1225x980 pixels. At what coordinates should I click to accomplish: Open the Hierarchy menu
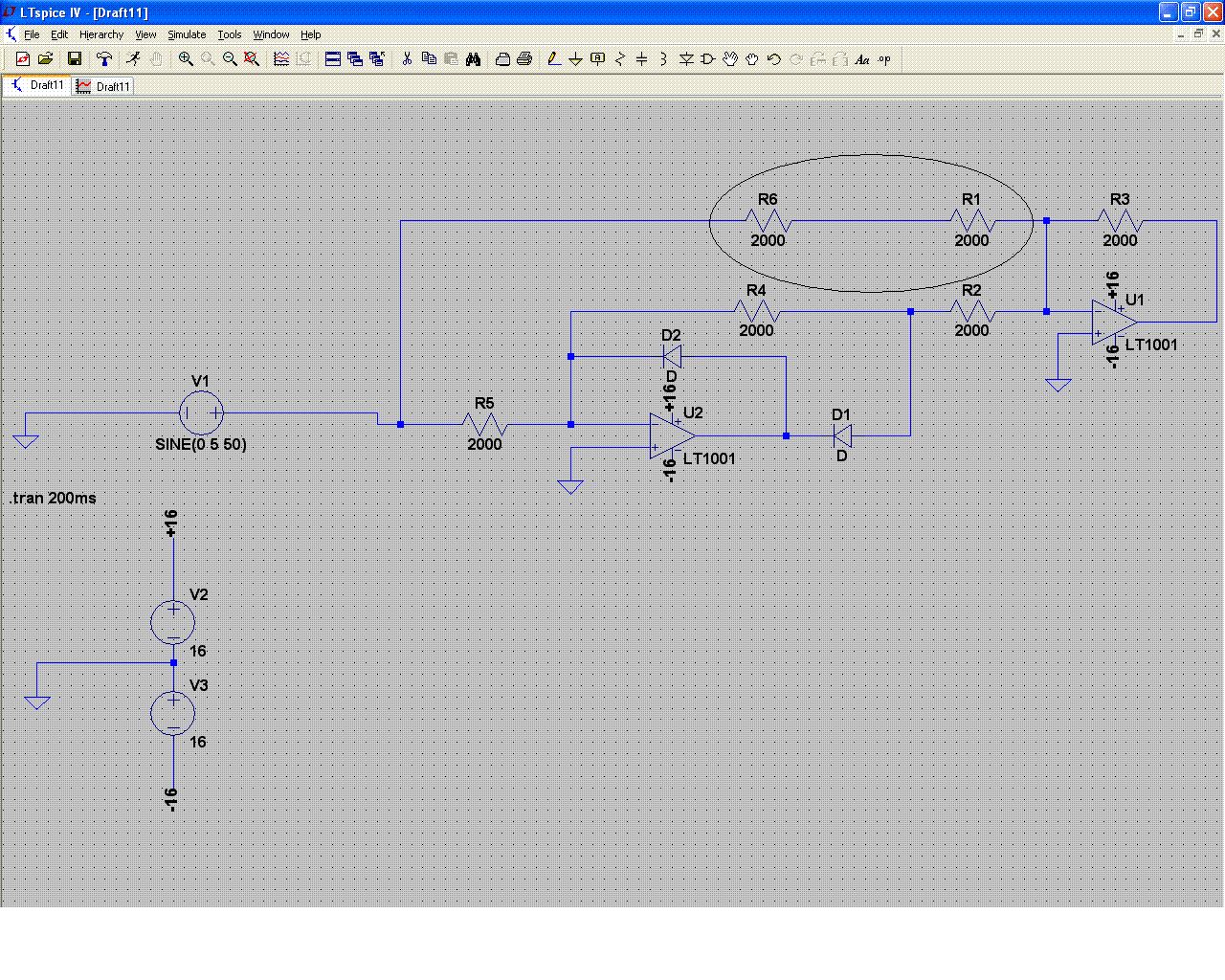coord(100,34)
